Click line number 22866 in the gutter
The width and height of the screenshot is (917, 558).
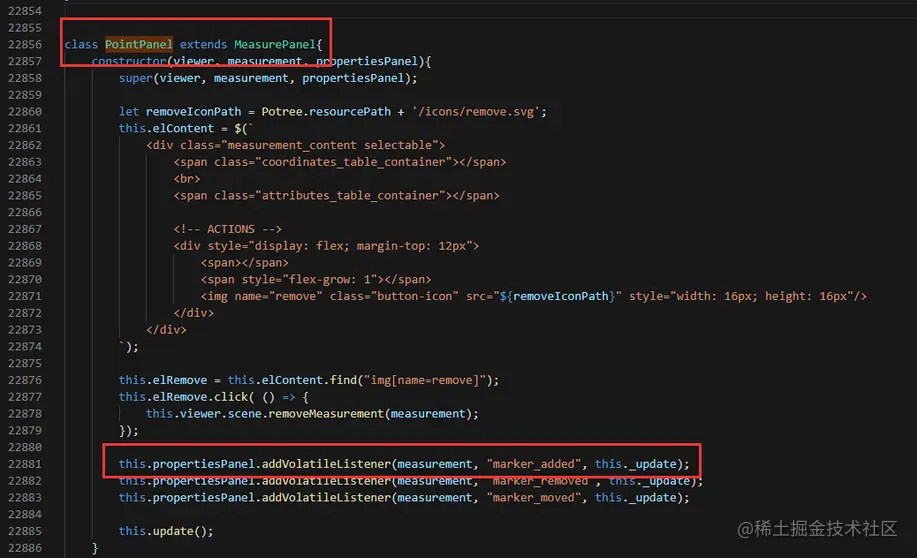(25, 212)
